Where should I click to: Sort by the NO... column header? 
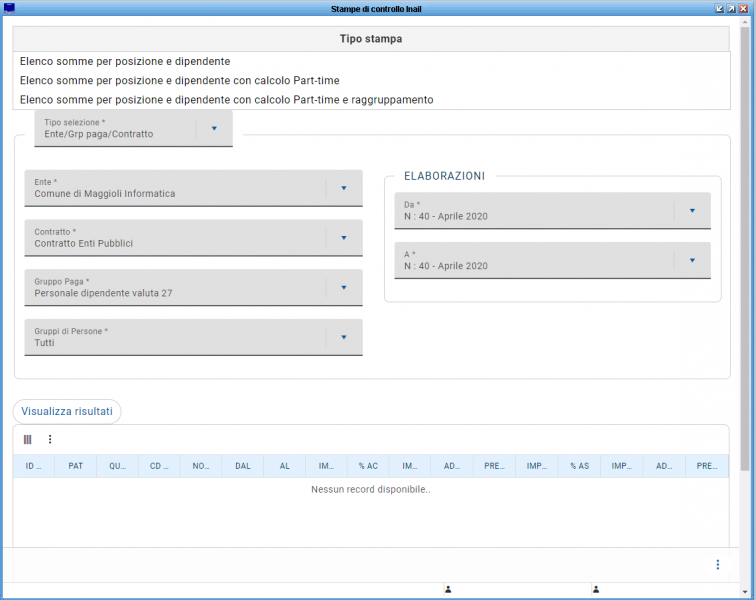201,466
